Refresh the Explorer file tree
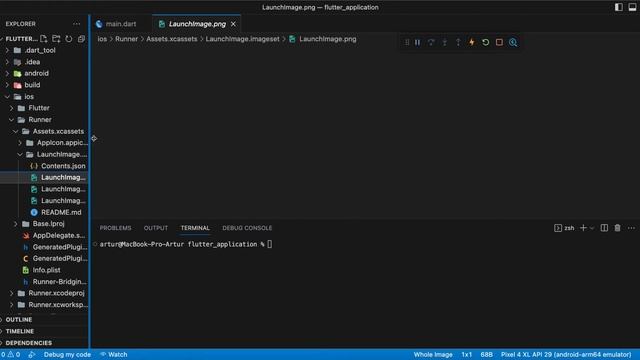 69,39
